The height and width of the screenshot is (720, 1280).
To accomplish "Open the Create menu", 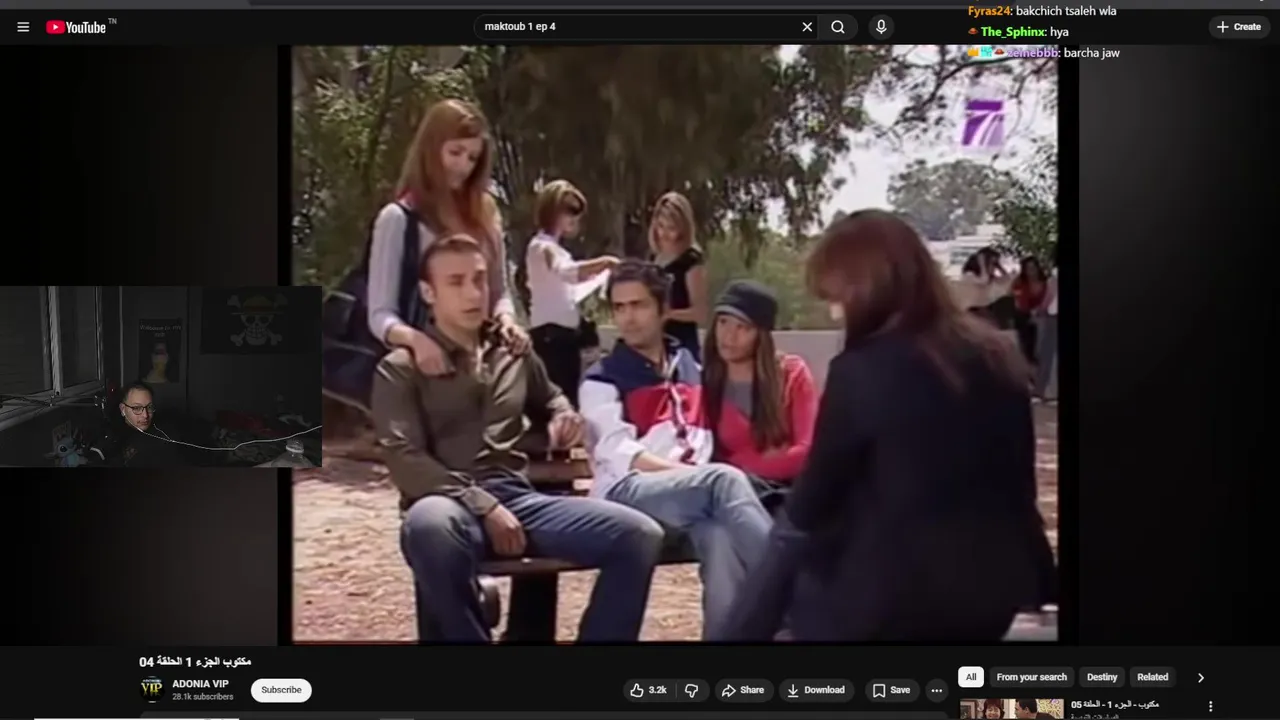I will 1239,27.
